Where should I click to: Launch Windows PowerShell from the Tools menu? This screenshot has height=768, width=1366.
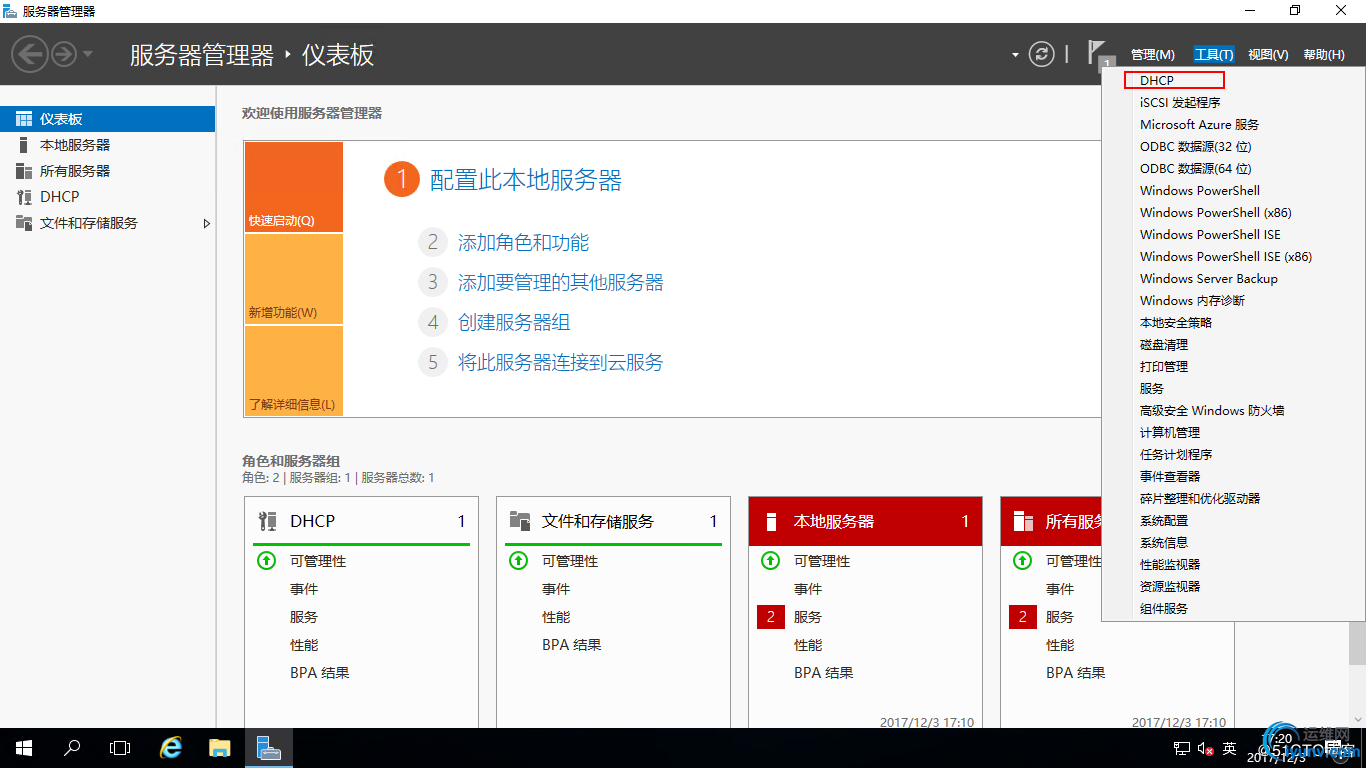1199,190
